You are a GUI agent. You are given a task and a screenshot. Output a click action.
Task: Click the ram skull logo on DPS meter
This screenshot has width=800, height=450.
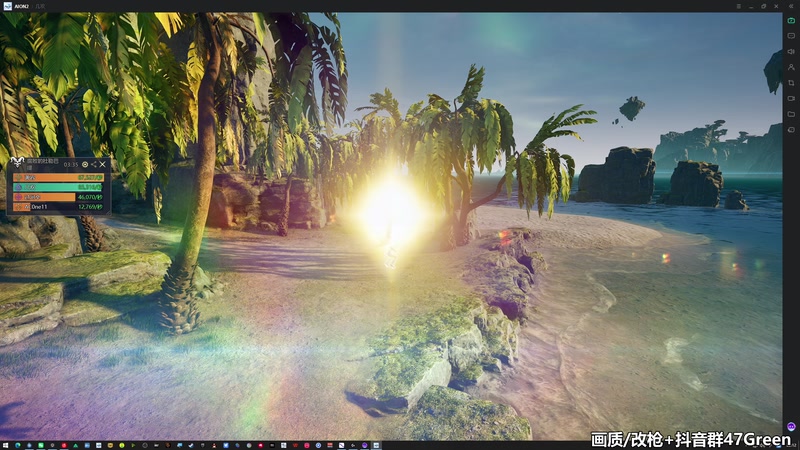(x=17, y=162)
